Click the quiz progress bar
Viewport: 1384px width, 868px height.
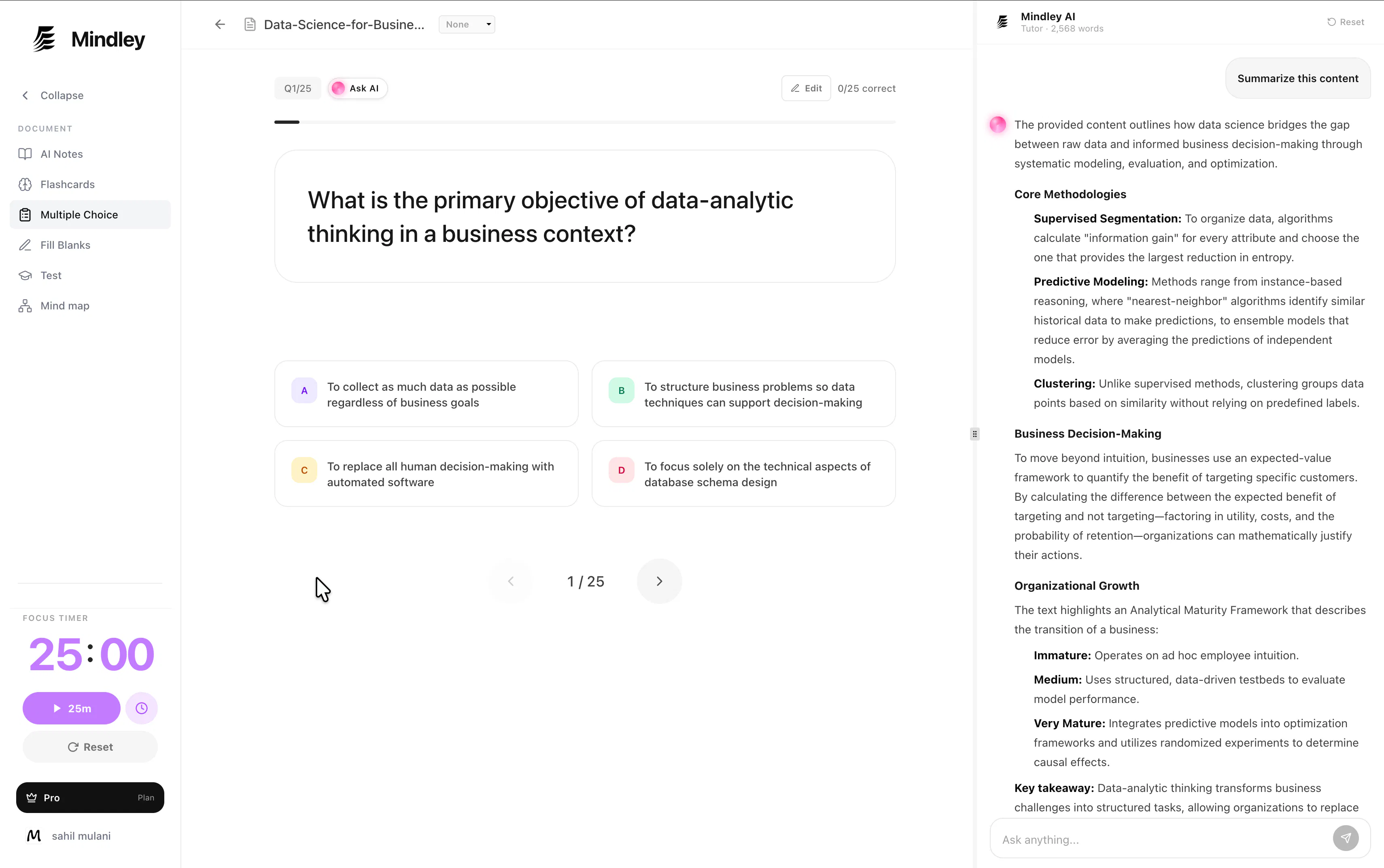585,122
